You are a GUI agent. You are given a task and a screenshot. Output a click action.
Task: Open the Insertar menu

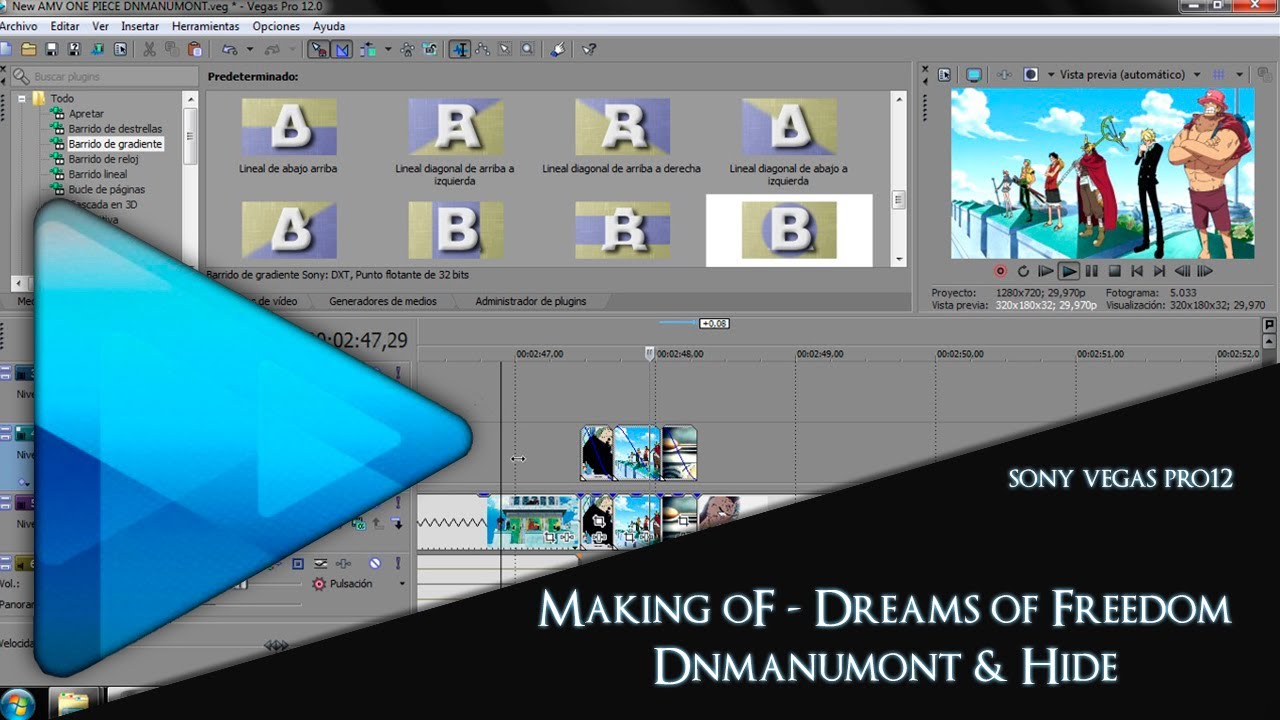click(x=139, y=26)
